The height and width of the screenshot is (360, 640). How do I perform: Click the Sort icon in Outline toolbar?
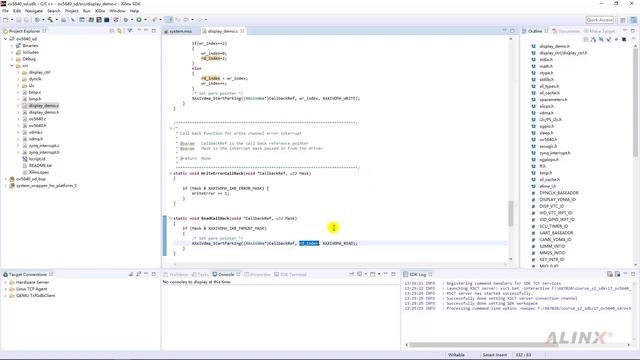coord(593,39)
